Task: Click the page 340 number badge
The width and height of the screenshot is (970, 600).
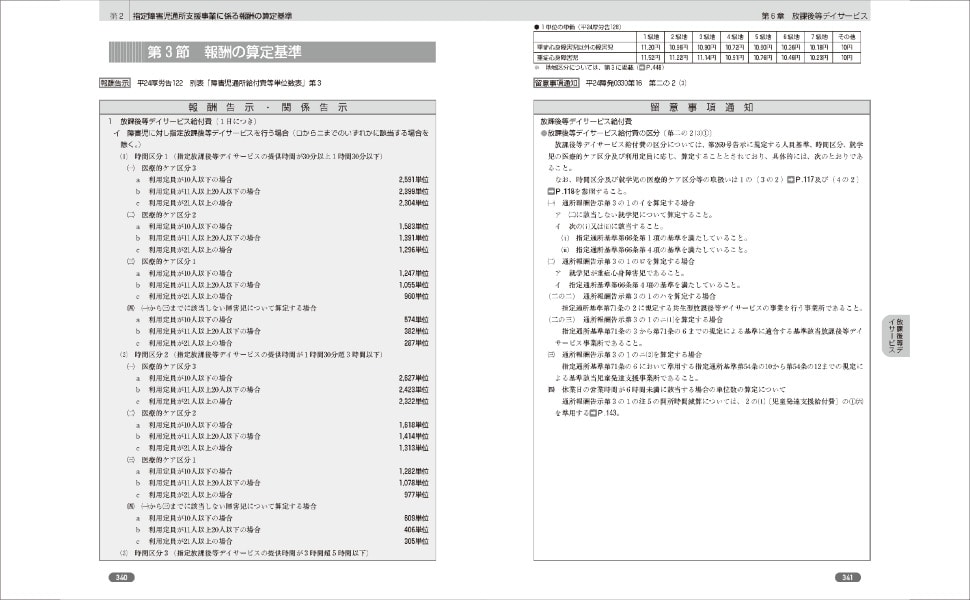Action: 121,578
